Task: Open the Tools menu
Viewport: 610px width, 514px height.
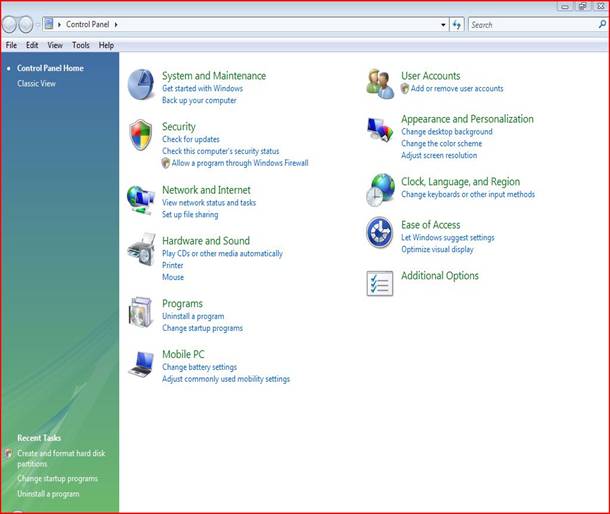Action: [x=81, y=45]
